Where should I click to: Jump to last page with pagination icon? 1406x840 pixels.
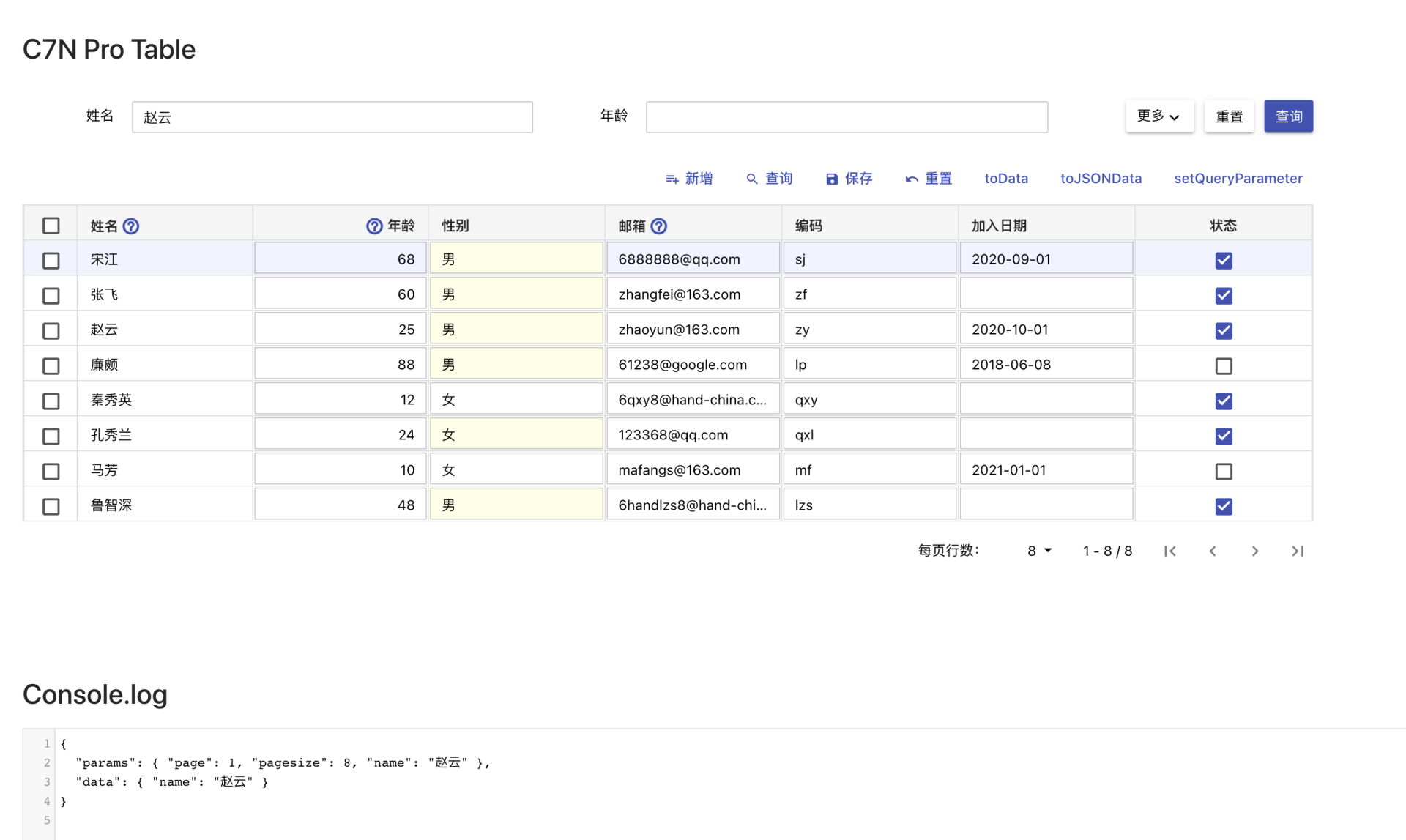1298,551
